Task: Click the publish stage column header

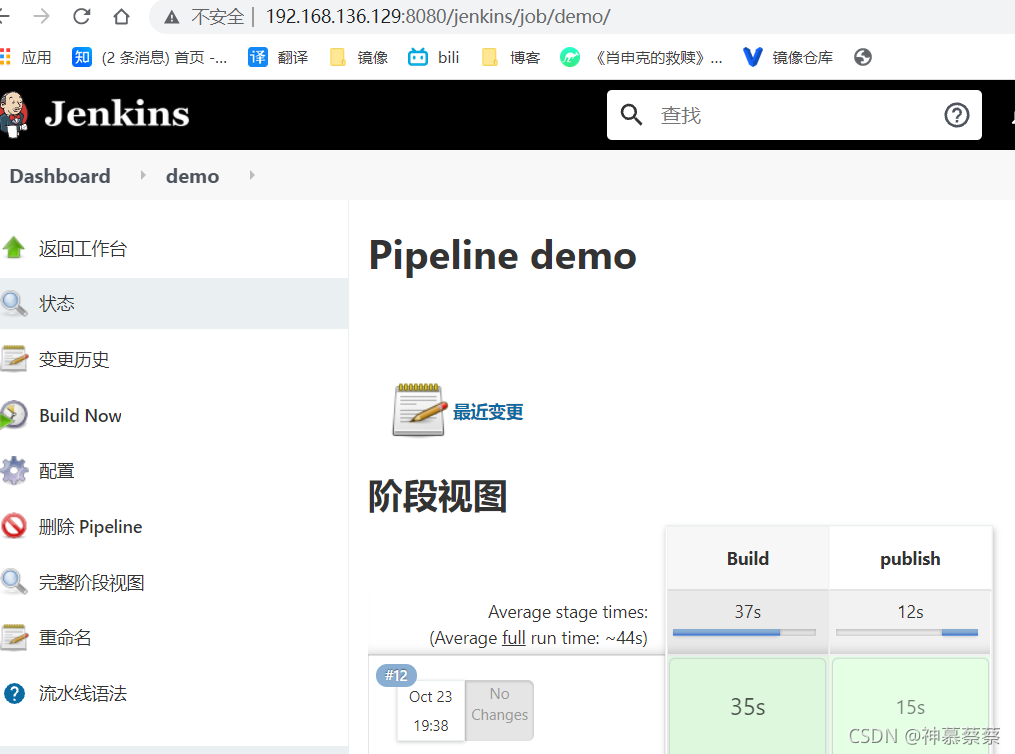Action: click(x=910, y=558)
